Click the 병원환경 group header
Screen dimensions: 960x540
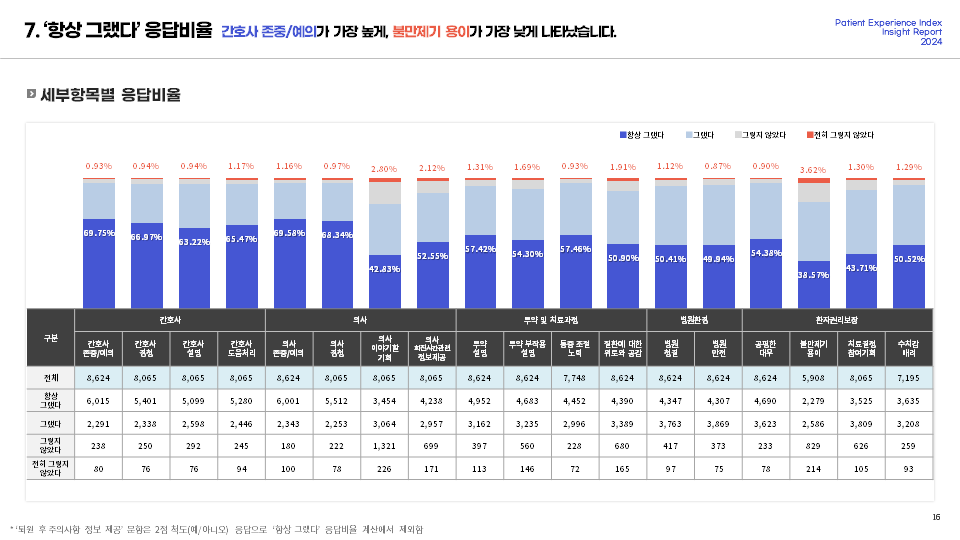click(694, 320)
